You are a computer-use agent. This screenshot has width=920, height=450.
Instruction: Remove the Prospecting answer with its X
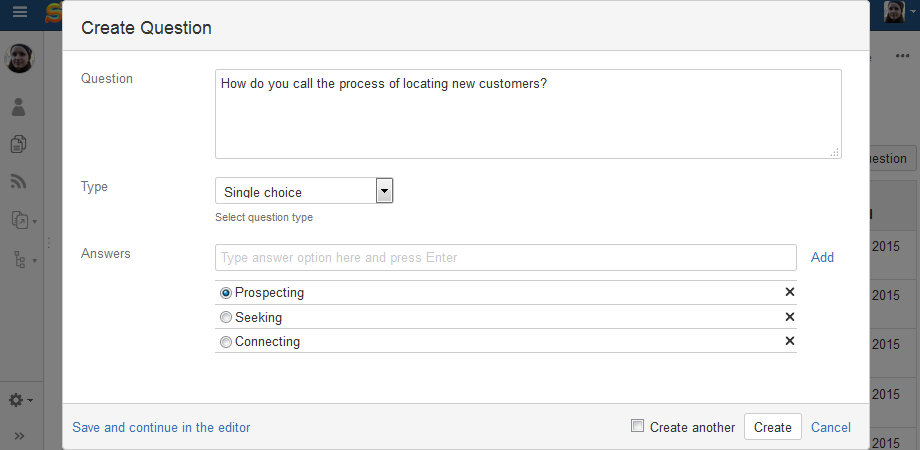(x=789, y=293)
